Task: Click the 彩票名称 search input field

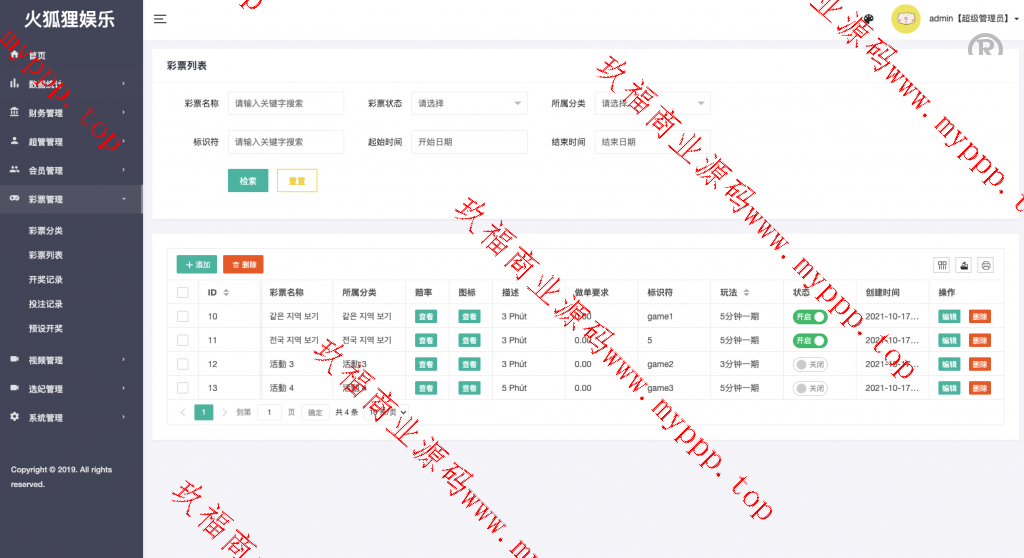Action: click(x=285, y=103)
